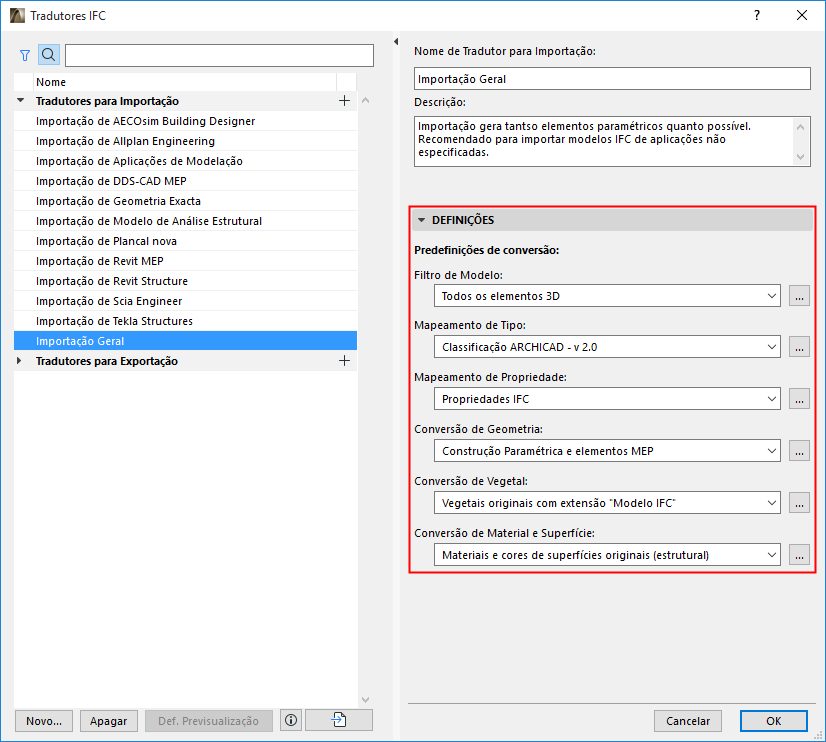Open Conversão de Material e Superfície dropdown
This screenshot has height=742, width=826.
(x=607, y=555)
